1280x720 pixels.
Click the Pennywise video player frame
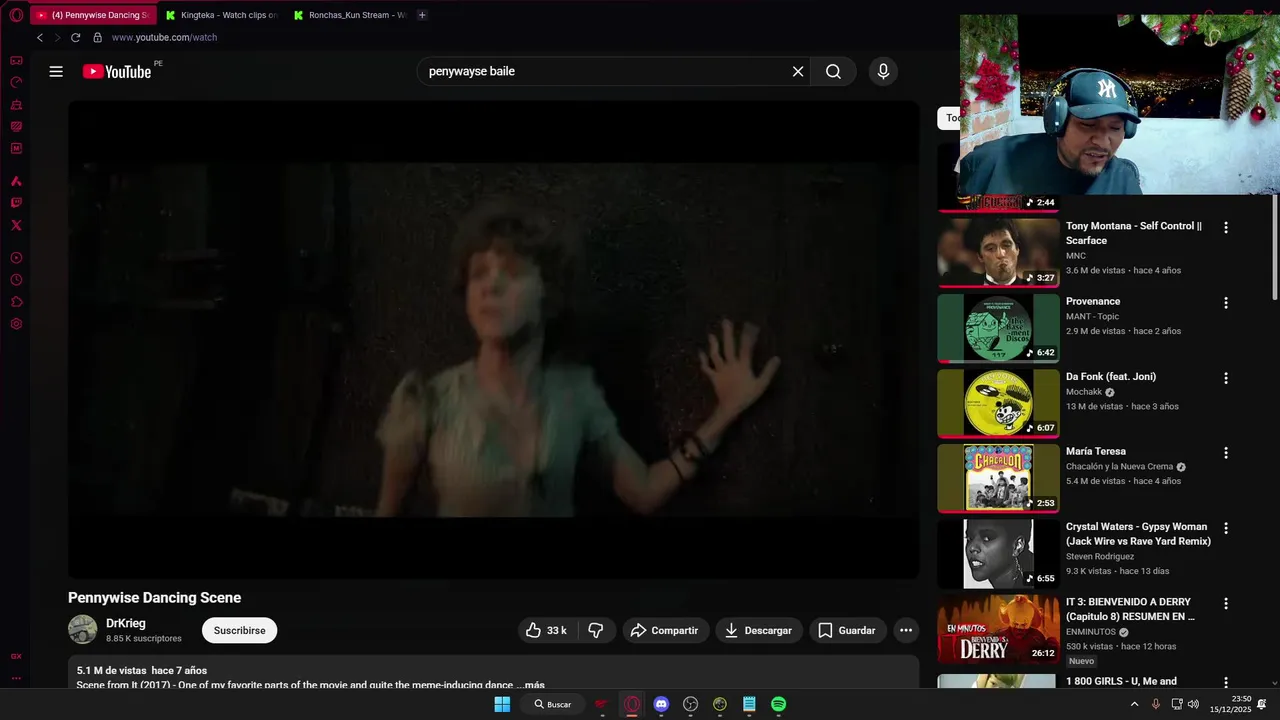click(493, 340)
